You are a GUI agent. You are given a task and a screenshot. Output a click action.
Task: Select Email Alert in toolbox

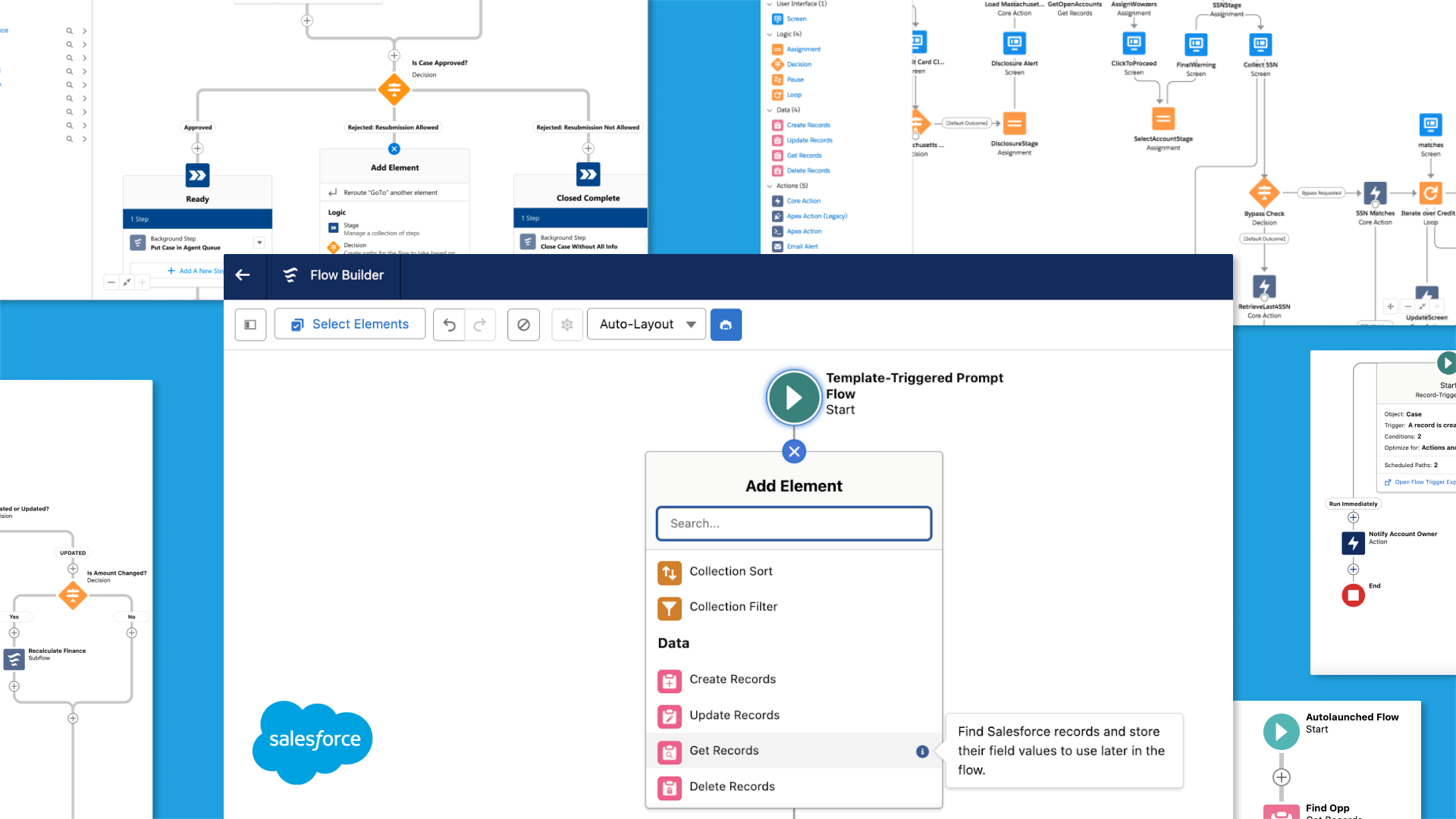click(x=795, y=246)
